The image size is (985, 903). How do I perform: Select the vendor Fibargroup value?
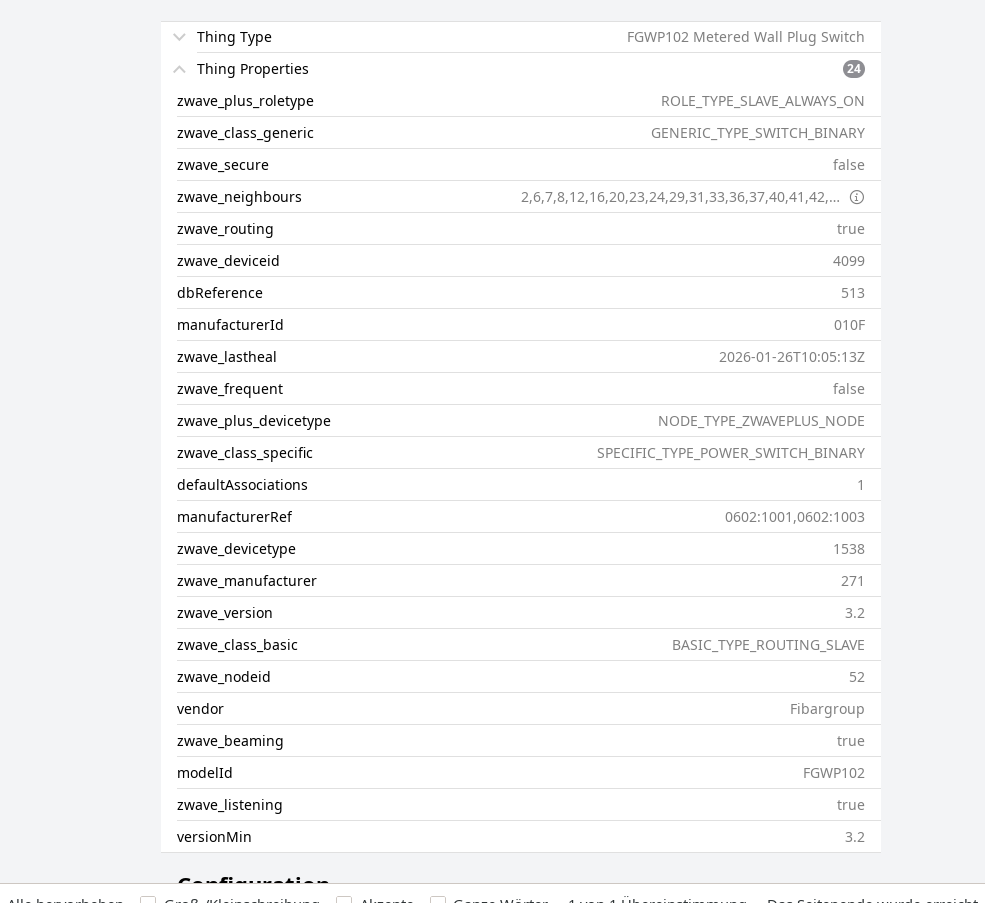tap(827, 709)
